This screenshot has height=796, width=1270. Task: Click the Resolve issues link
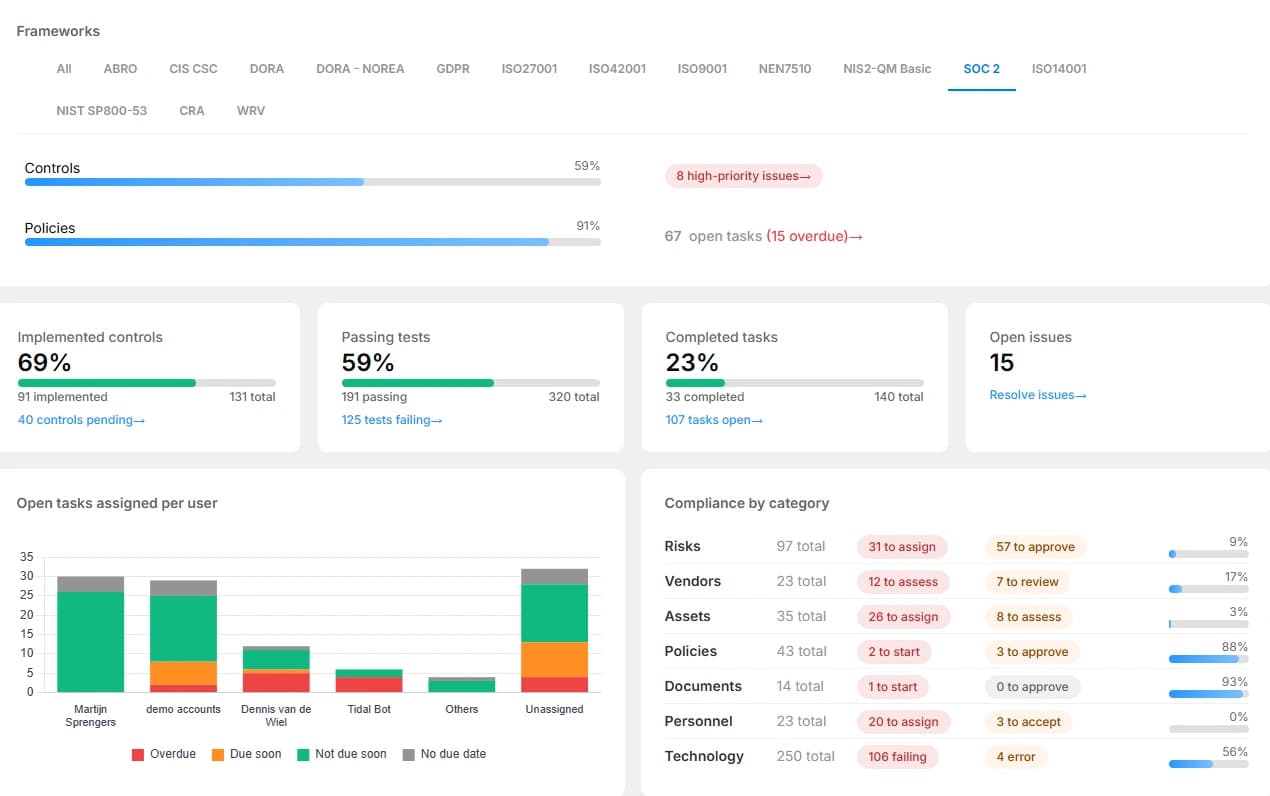(1038, 395)
